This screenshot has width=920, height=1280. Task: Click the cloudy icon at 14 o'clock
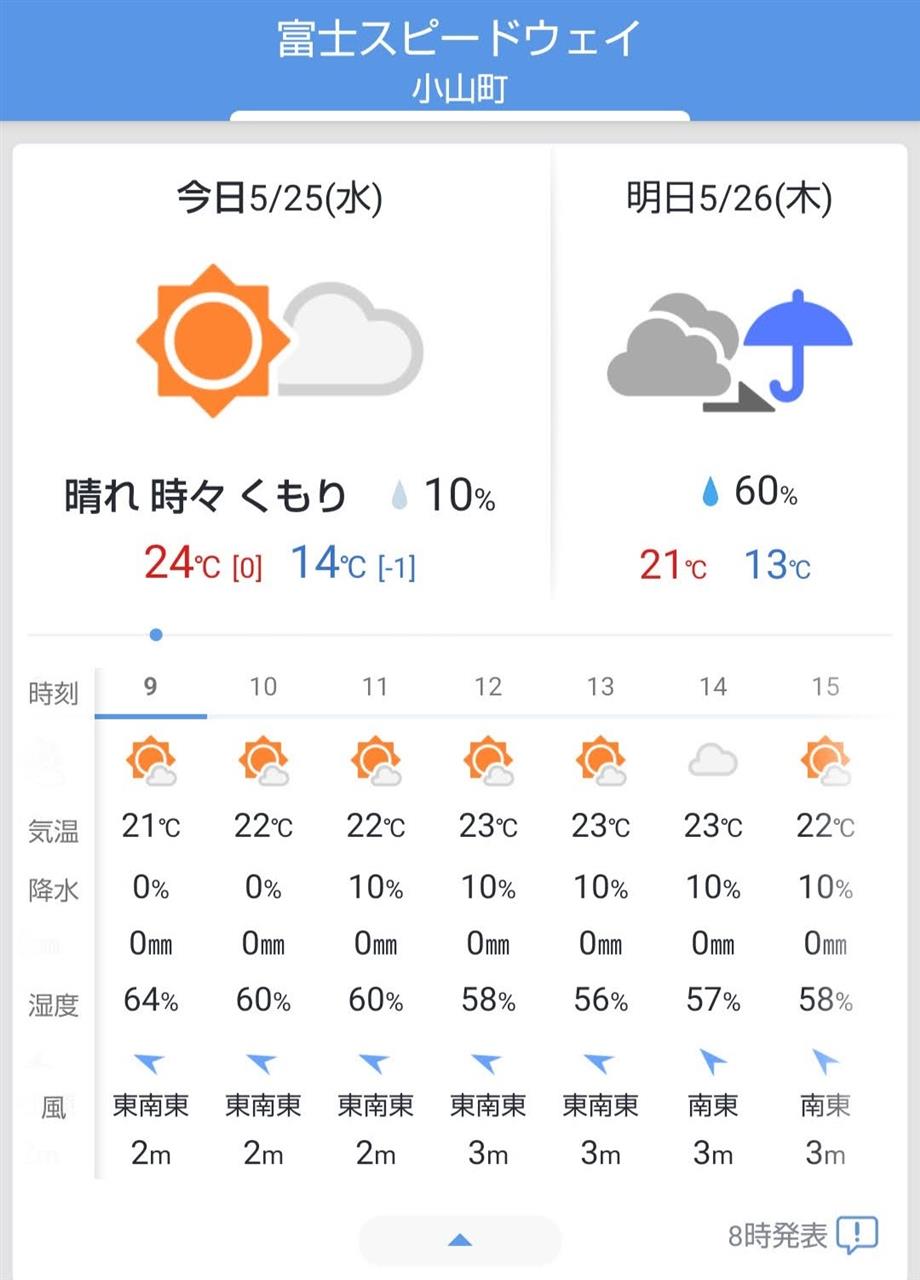click(713, 762)
